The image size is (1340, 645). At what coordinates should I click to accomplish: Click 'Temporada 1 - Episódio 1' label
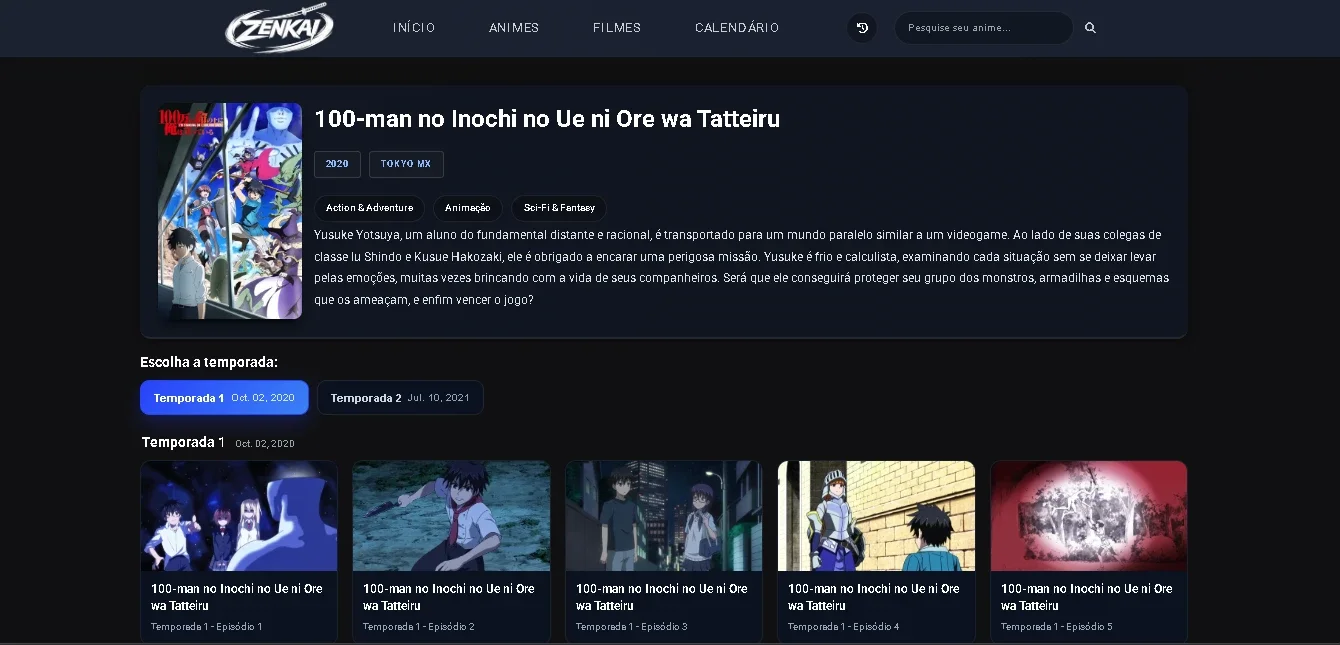point(206,627)
